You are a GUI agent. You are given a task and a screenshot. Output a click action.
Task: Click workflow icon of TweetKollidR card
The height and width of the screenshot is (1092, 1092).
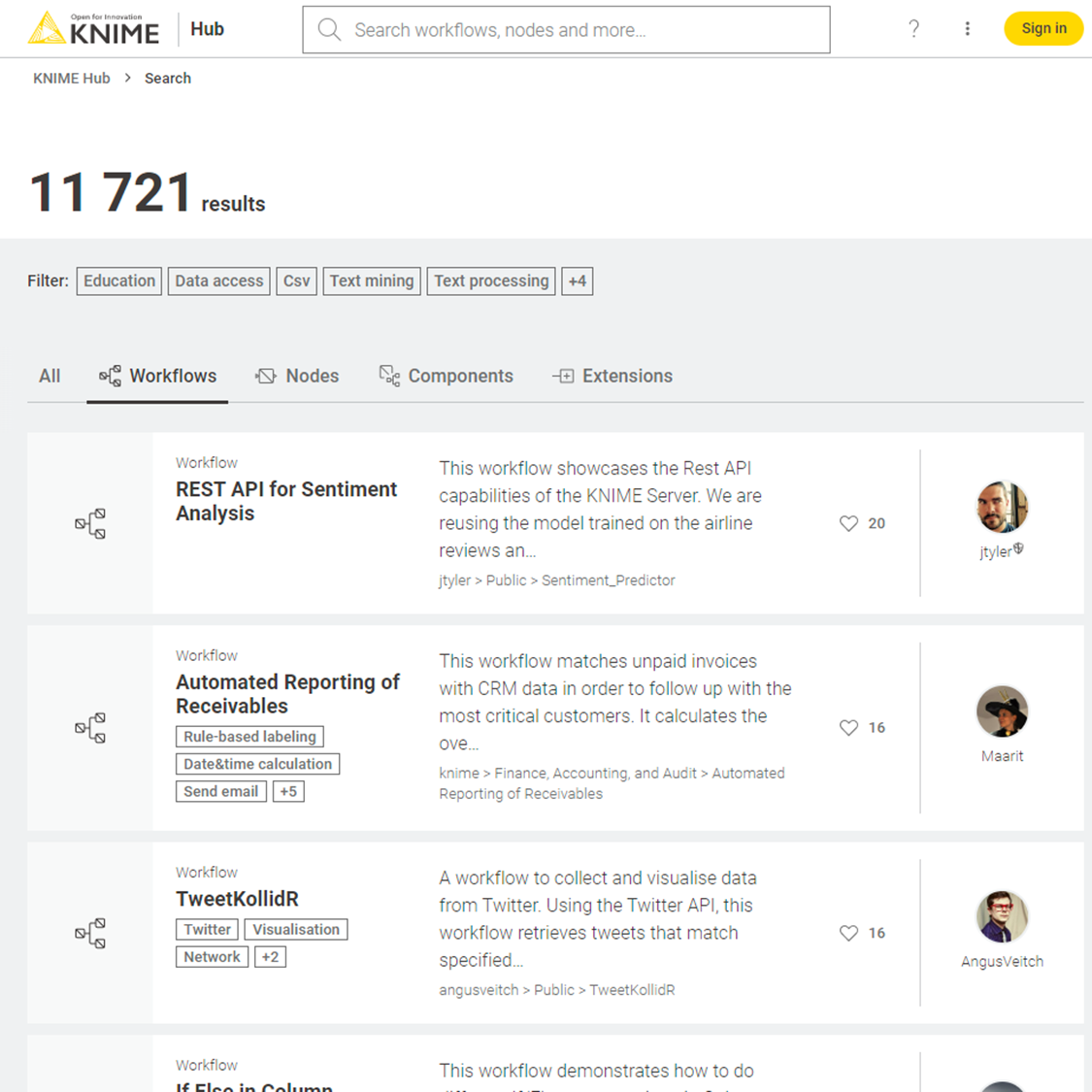coord(90,933)
